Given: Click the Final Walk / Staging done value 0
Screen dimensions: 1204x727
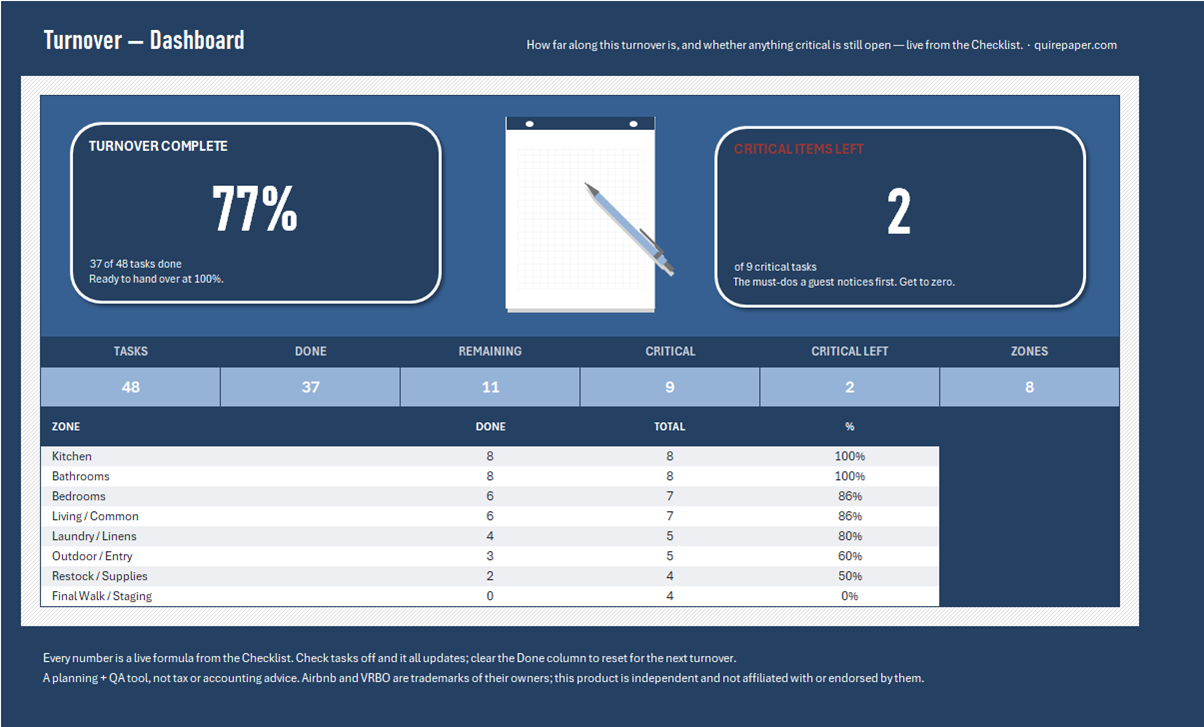Looking at the screenshot, I should [490, 596].
